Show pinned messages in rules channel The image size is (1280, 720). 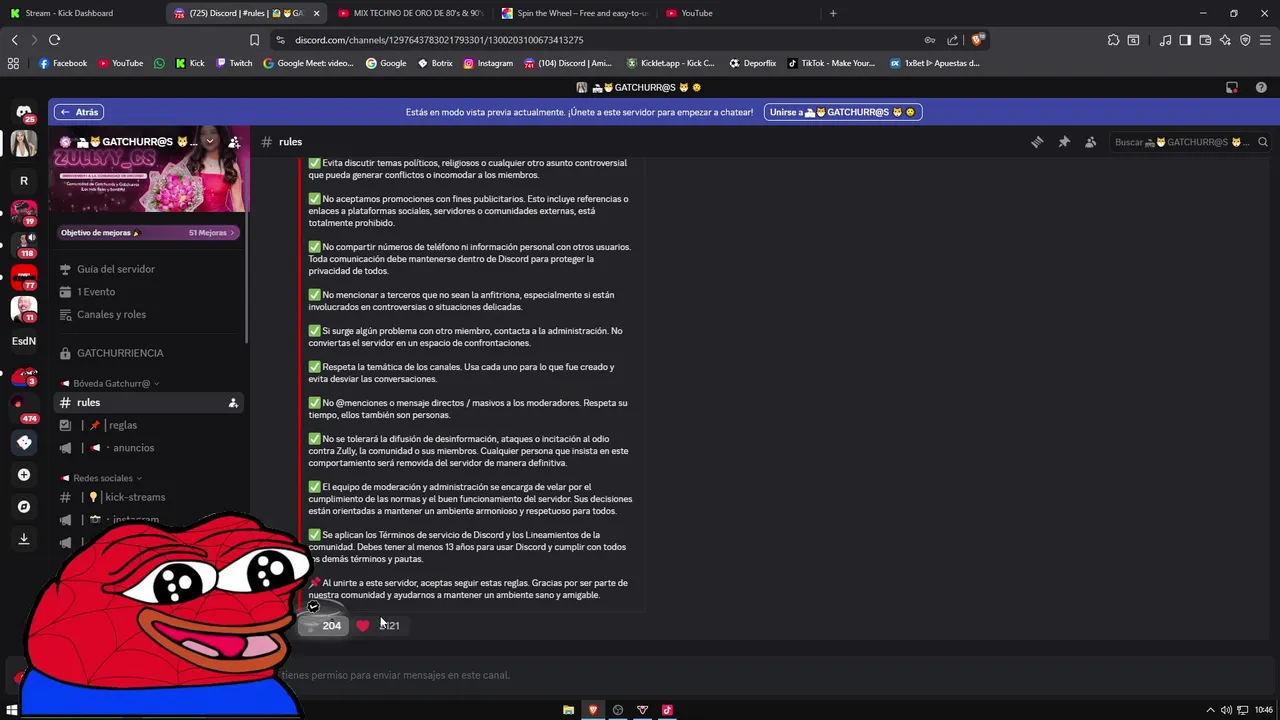coord(1064,142)
